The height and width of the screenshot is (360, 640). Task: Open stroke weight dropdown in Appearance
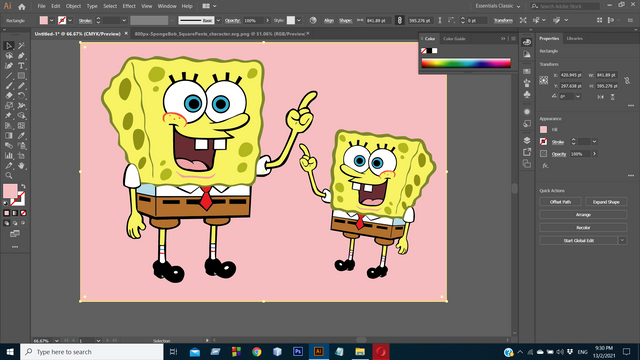click(x=594, y=142)
